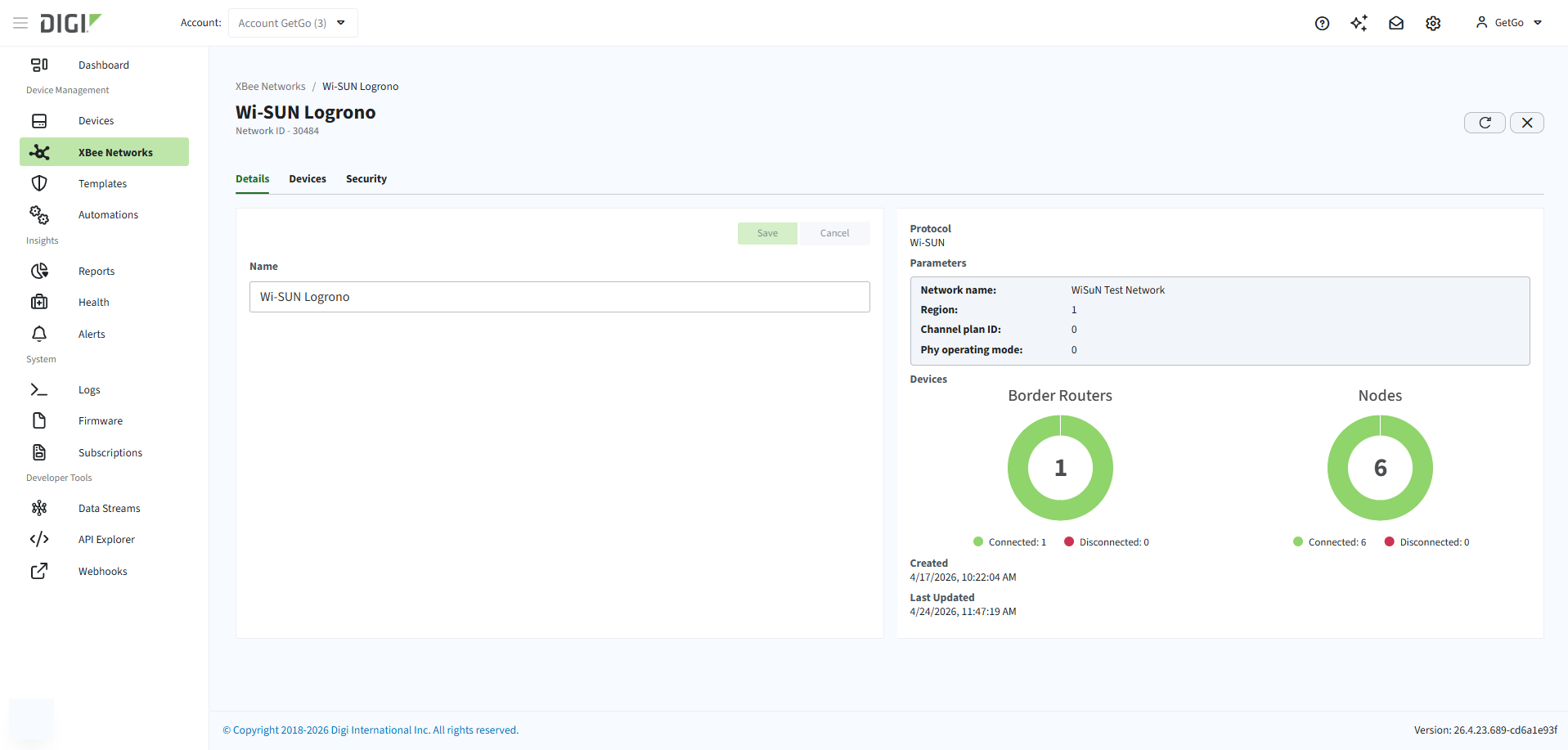Click the Nodes Connected: 6 legend dot

pos(1298,541)
